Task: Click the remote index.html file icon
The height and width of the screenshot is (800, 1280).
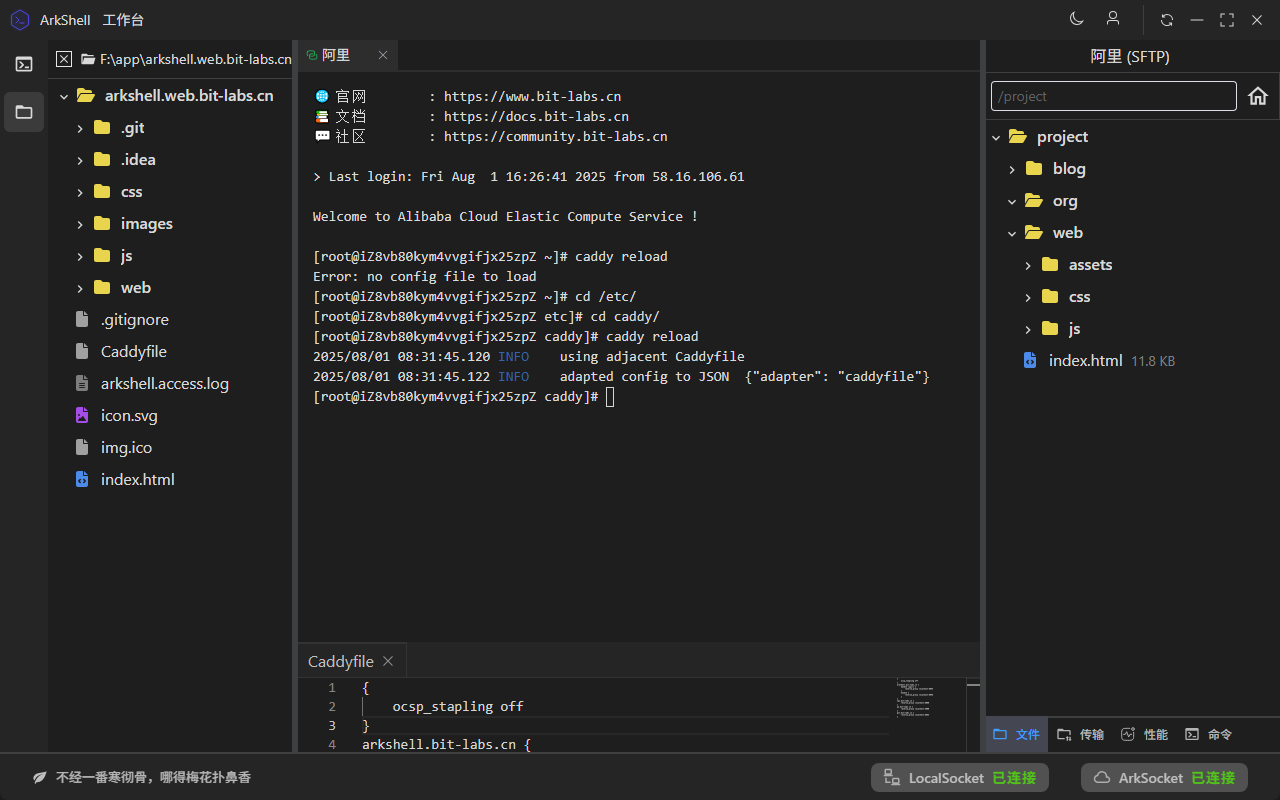Action: click(1030, 361)
